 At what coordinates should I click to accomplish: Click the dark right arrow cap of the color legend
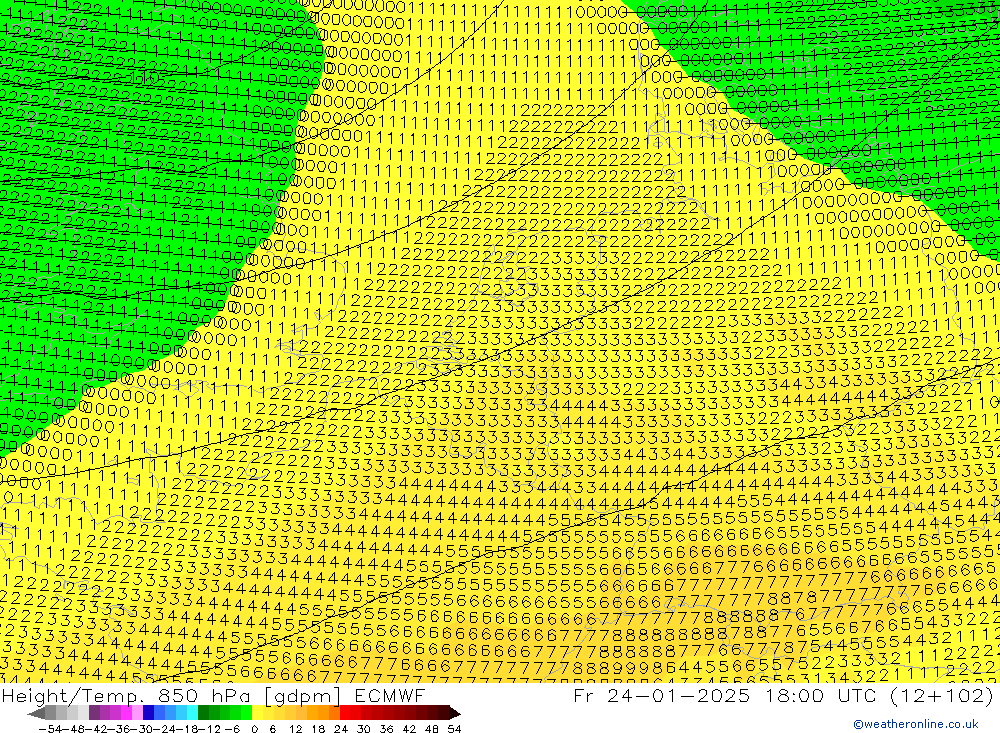[455, 713]
